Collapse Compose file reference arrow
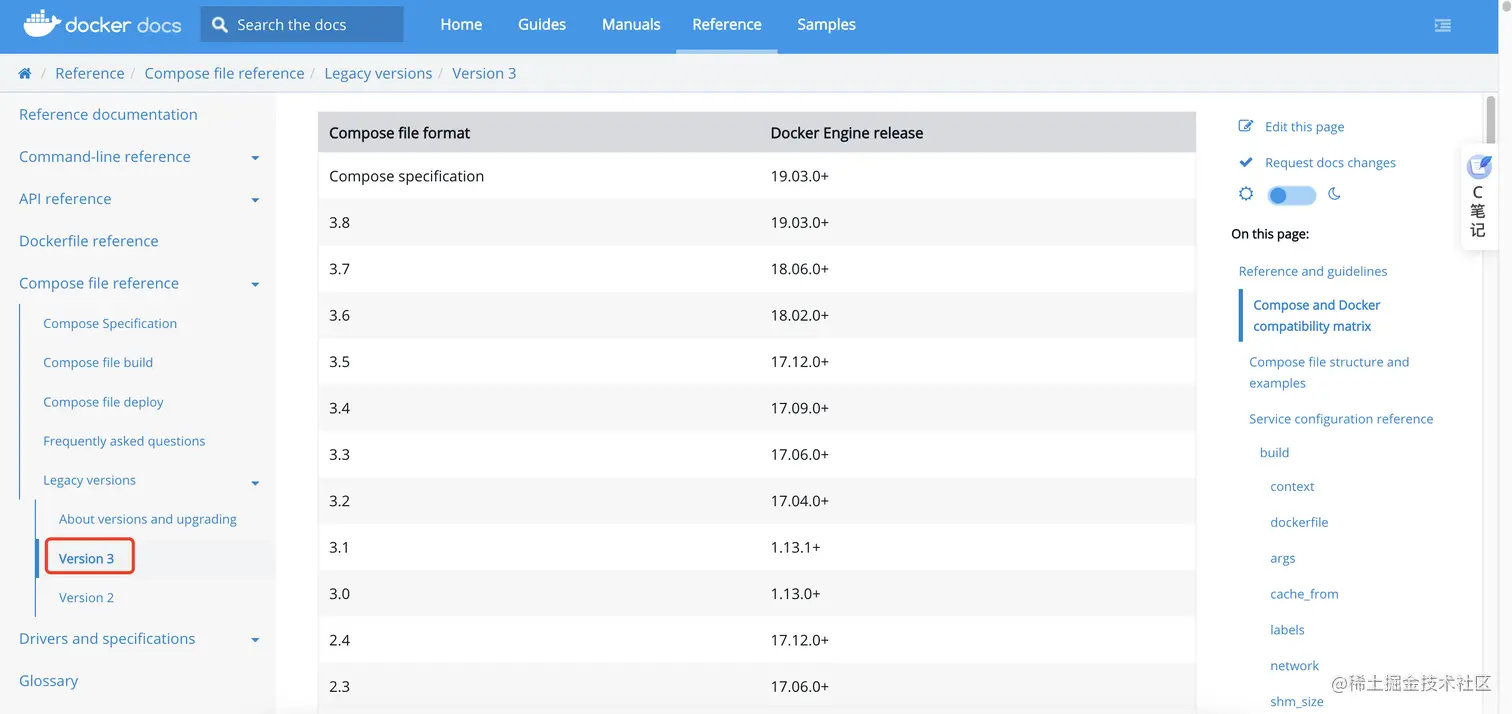The width and height of the screenshot is (1512, 714). click(x=255, y=285)
